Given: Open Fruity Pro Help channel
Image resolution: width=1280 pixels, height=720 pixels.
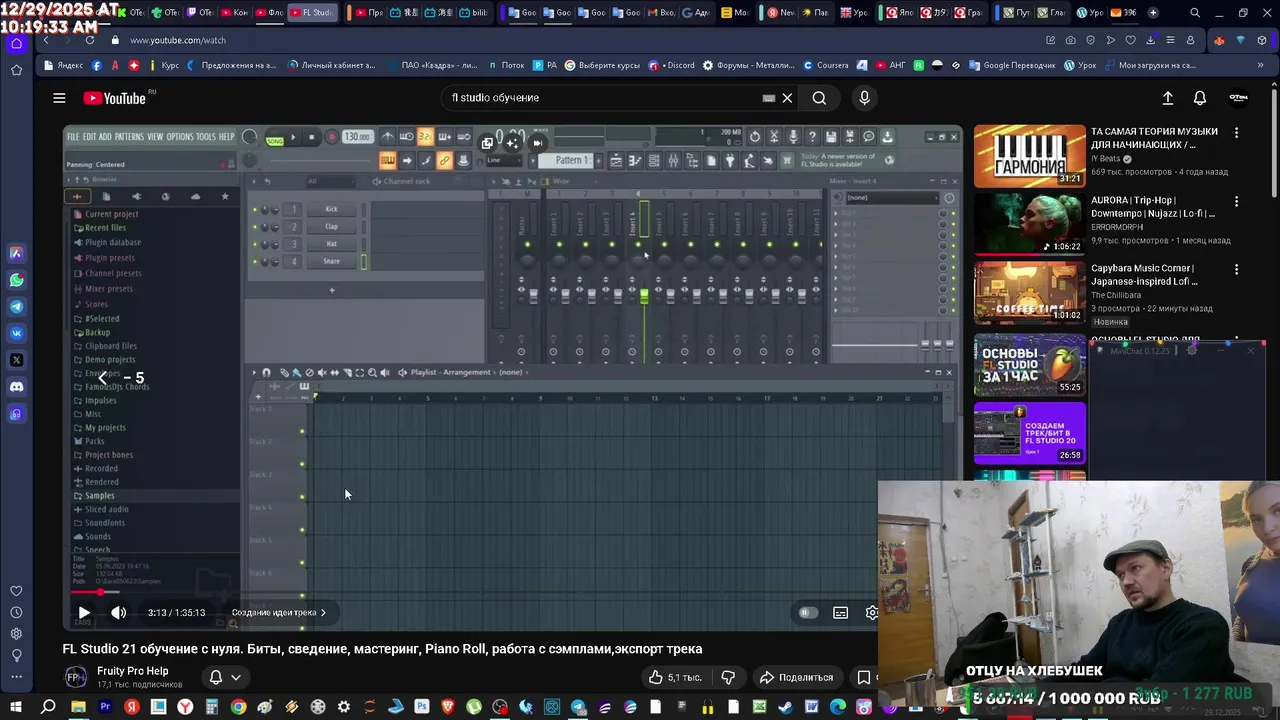Looking at the screenshot, I should [132, 671].
